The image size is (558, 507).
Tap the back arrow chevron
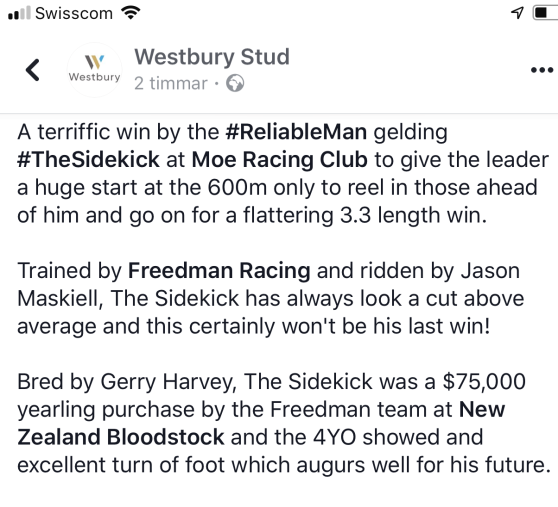tap(33, 70)
